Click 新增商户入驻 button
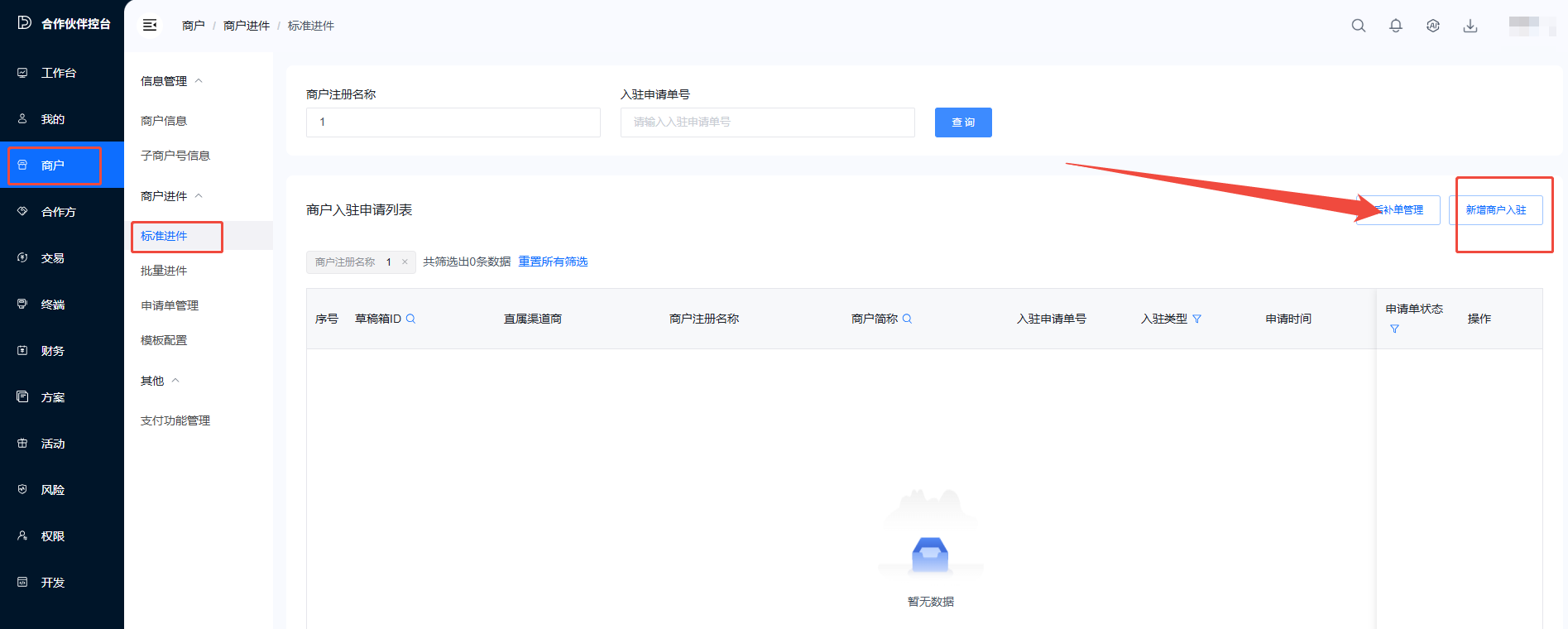The height and width of the screenshot is (629, 1568). [x=1495, y=210]
